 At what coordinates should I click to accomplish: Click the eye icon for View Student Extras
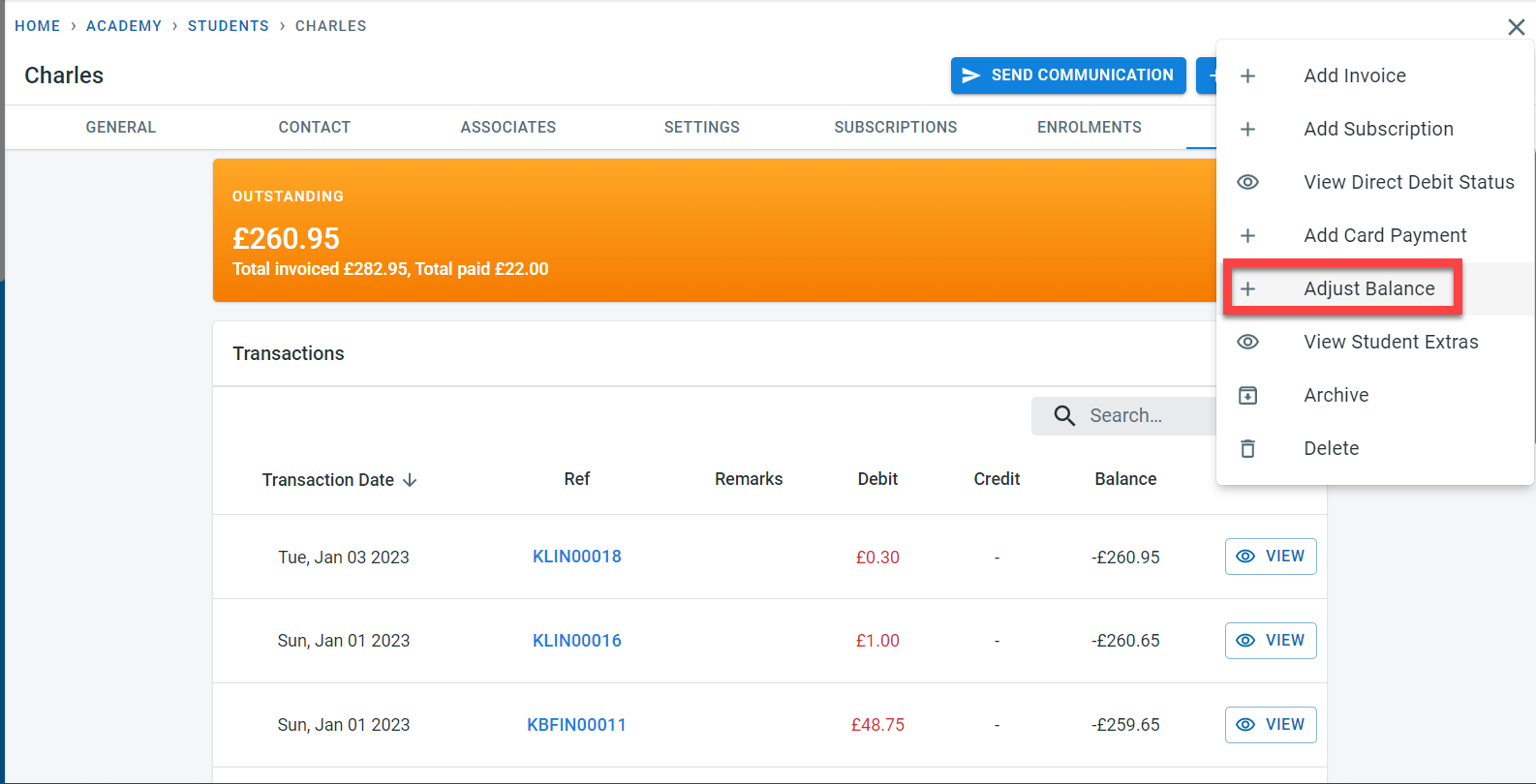(x=1247, y=342)
